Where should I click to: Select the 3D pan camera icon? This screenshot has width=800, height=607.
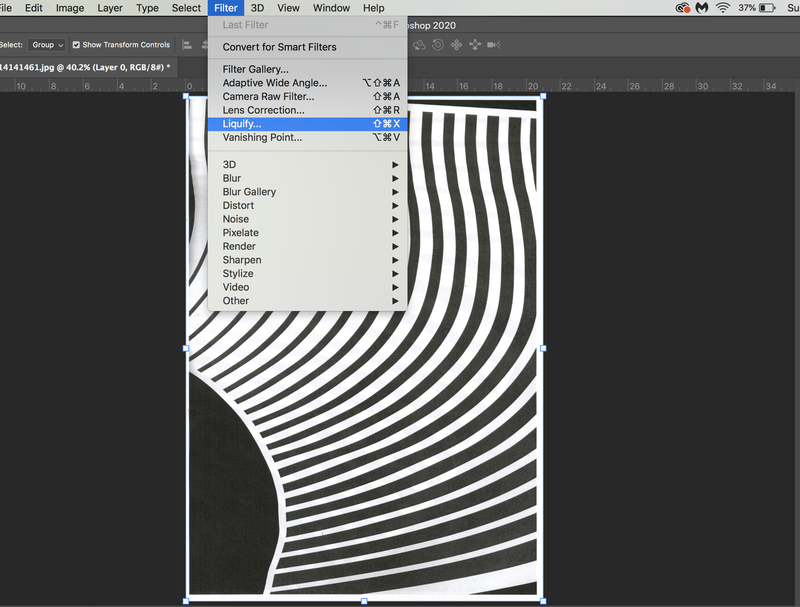click(x=456, y=45)
